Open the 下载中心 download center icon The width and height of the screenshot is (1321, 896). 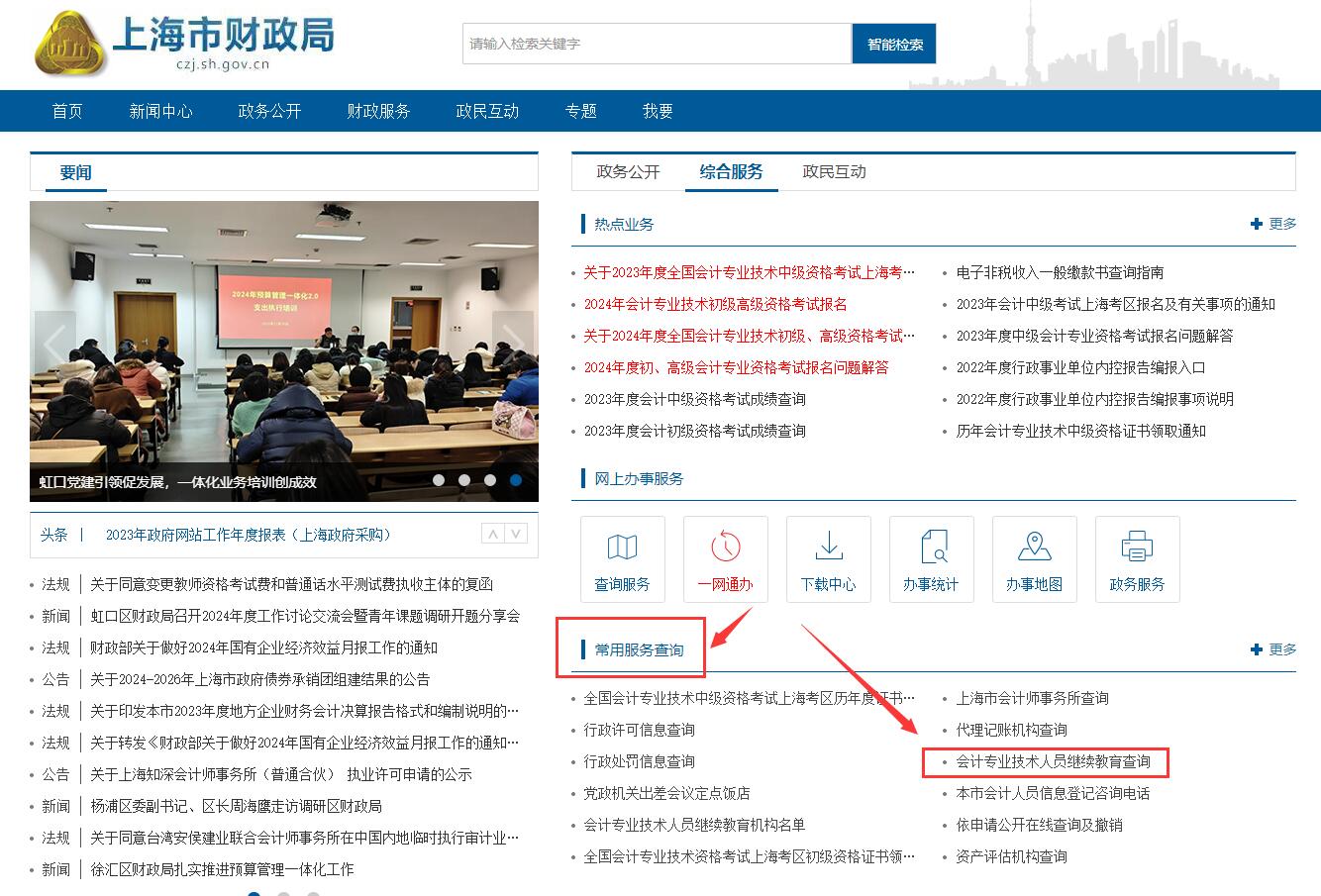[x=828, y=558]
